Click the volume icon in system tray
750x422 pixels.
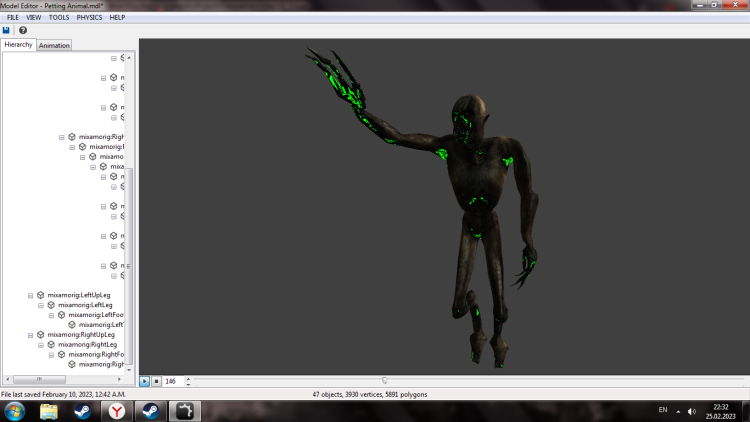[692, 411]
